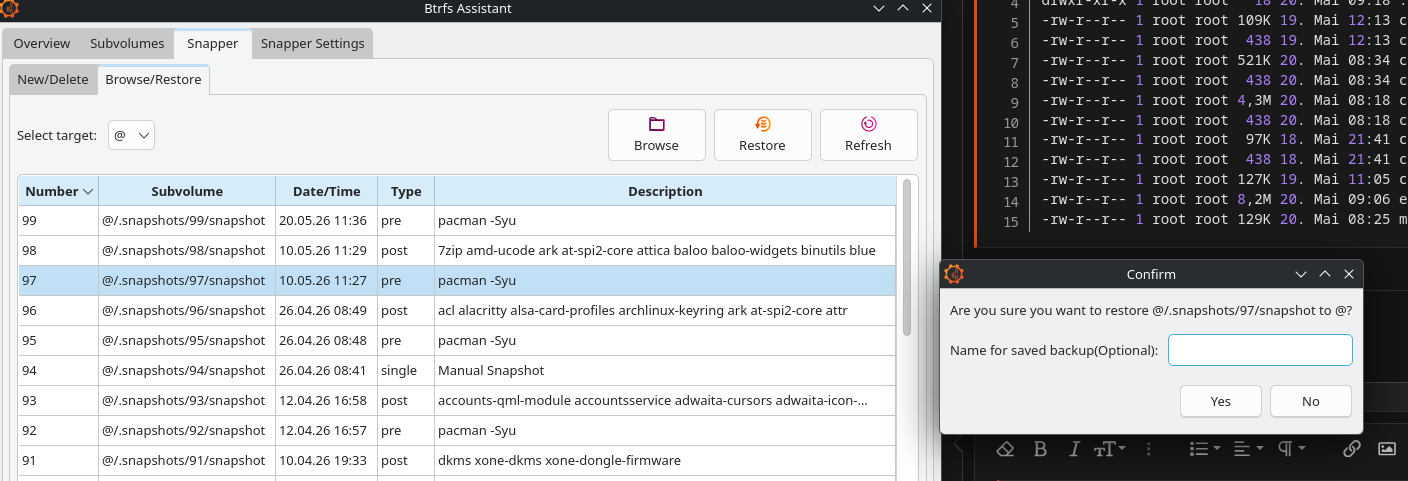Toggle bold in the editor toolbar
The width and height of the screenshot is (1408, 481).
click(1039, 449)
